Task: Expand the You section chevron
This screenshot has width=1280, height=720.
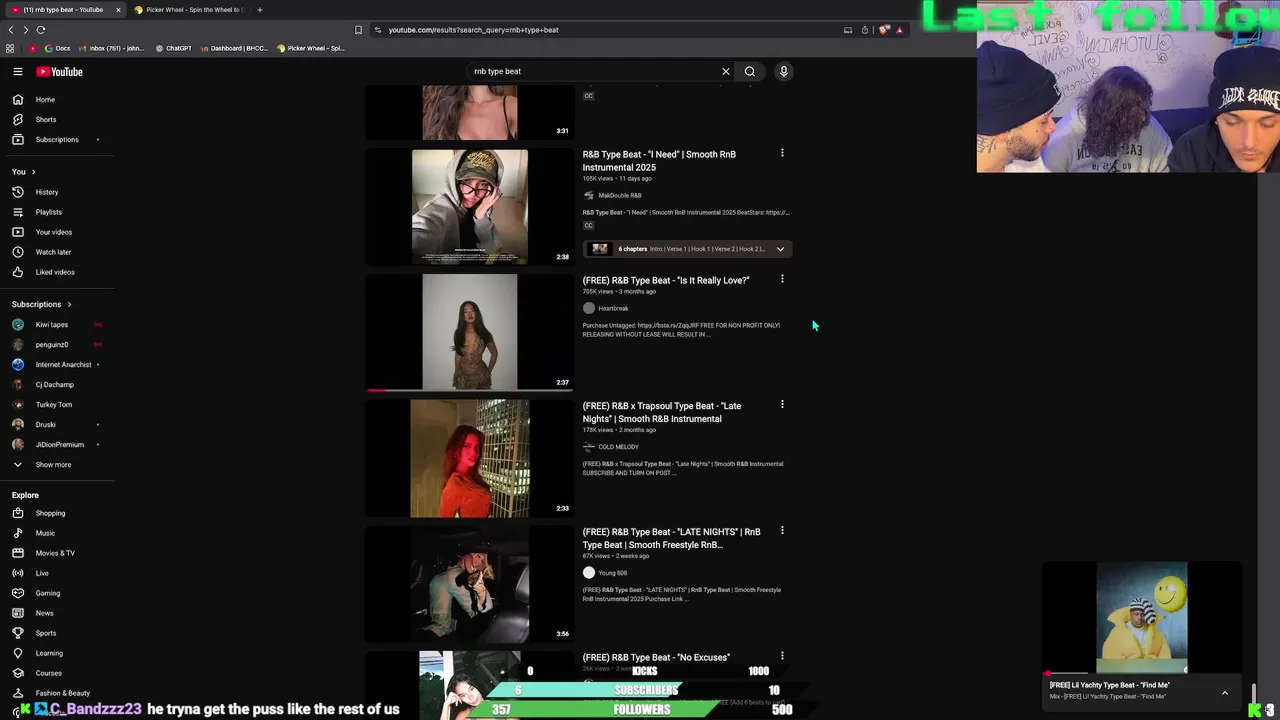Action: click(34, 172)
